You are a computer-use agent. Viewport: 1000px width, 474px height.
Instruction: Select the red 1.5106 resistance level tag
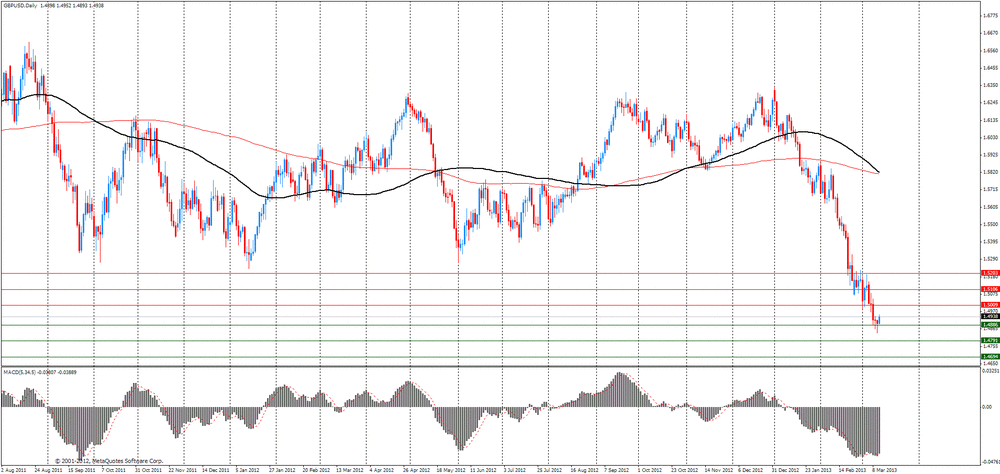990,289
